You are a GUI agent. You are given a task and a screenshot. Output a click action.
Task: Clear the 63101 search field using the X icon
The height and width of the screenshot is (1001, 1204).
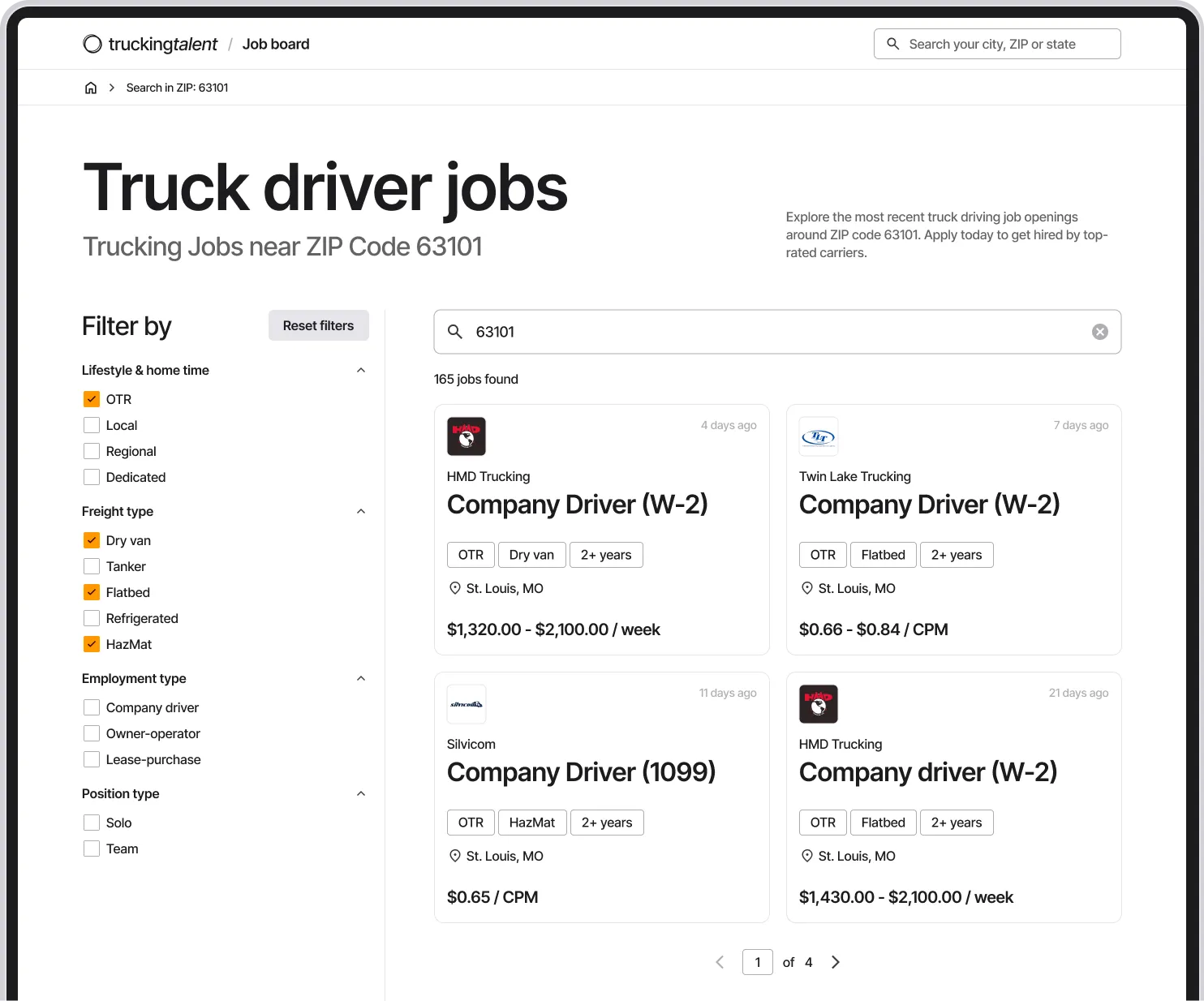[x=1099, y=331]
